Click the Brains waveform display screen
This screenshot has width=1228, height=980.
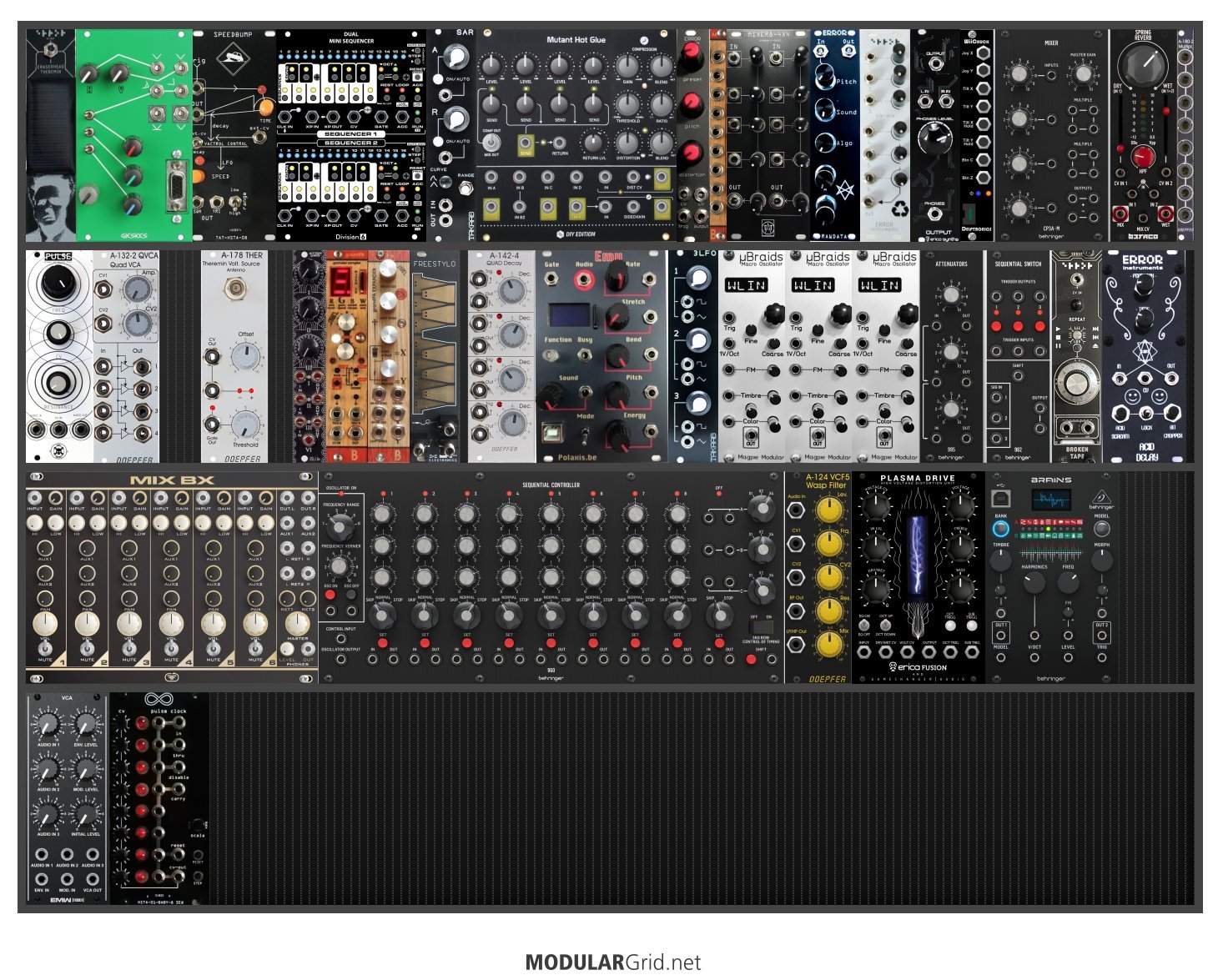pos(1051,500)
